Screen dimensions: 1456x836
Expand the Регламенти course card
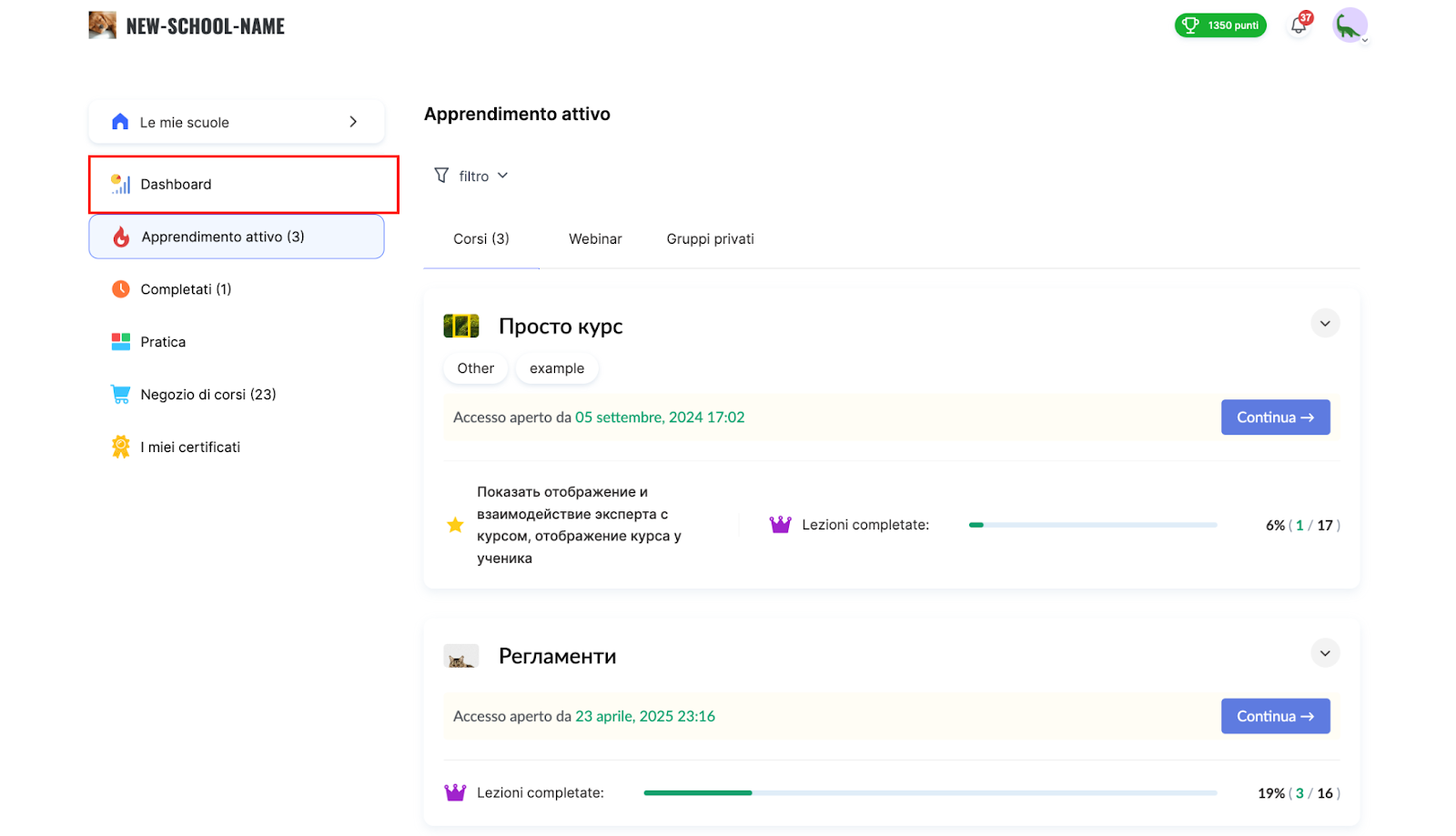click(1325, 653)
